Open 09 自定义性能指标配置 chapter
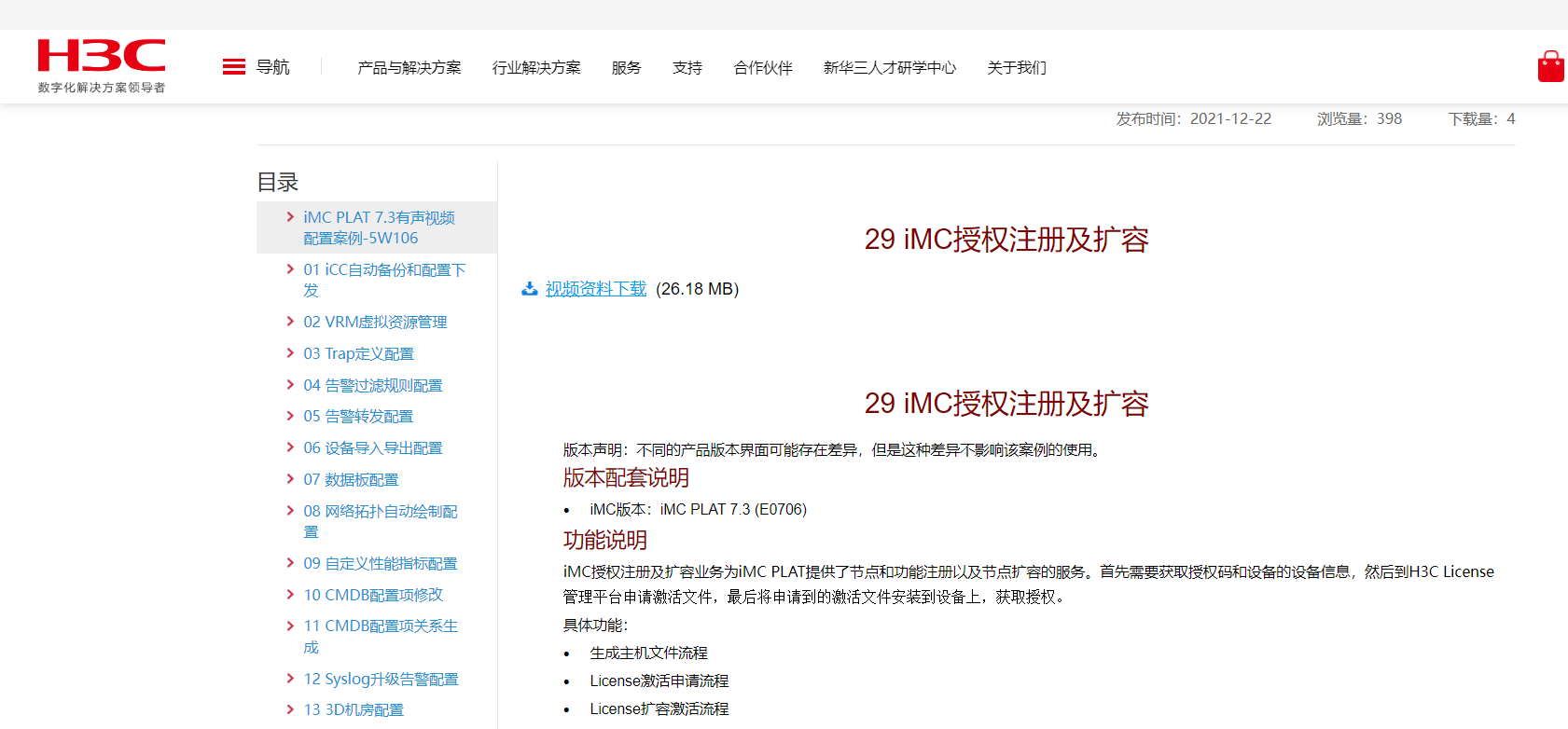This screenshot has height=729, width=1568. [381, 563]
